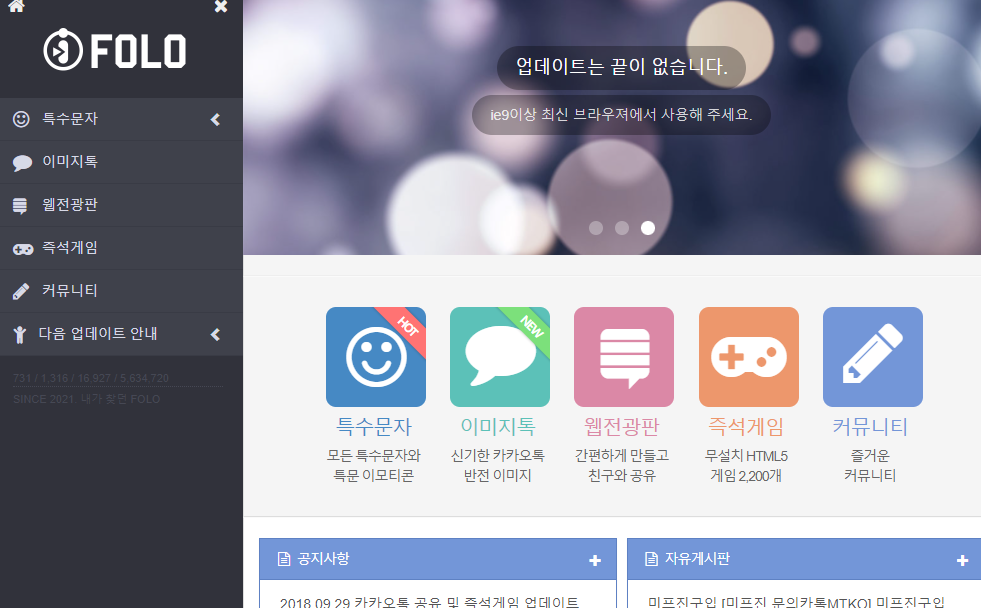981x608 pixels.
Task: Select the first carousel indicator dot
Action: click(x=595, y=227)
